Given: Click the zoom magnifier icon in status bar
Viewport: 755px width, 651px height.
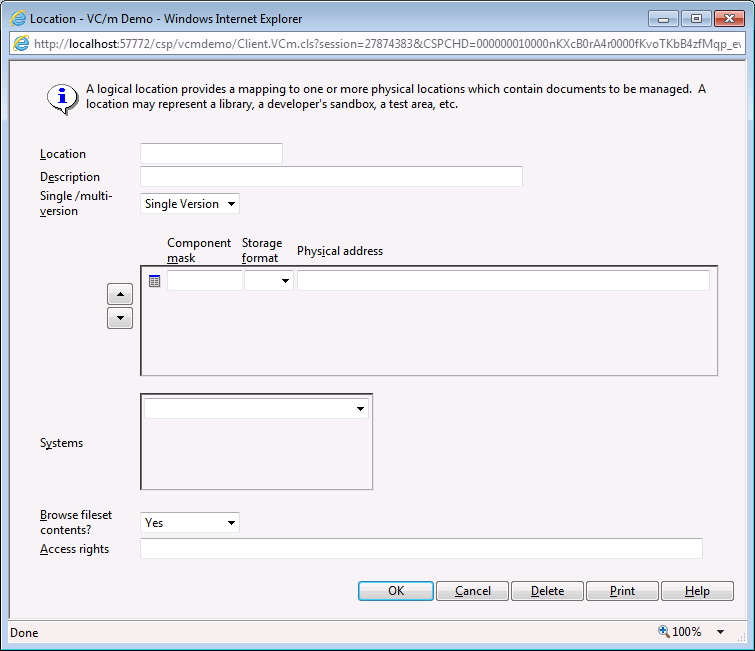Looking at the screenshot, I should [663, 632].
